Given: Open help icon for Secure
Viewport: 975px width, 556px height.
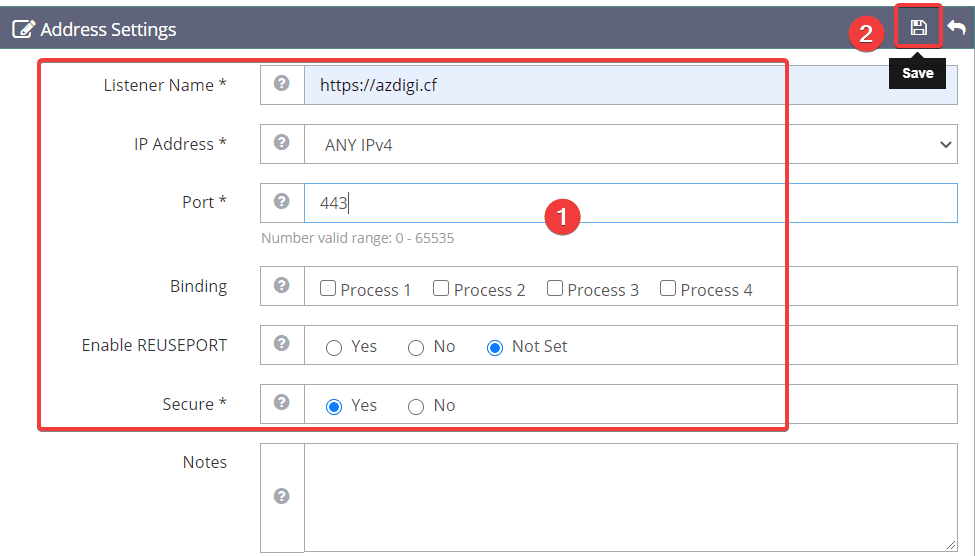Looking at the screenshot, I should (282, 402).
